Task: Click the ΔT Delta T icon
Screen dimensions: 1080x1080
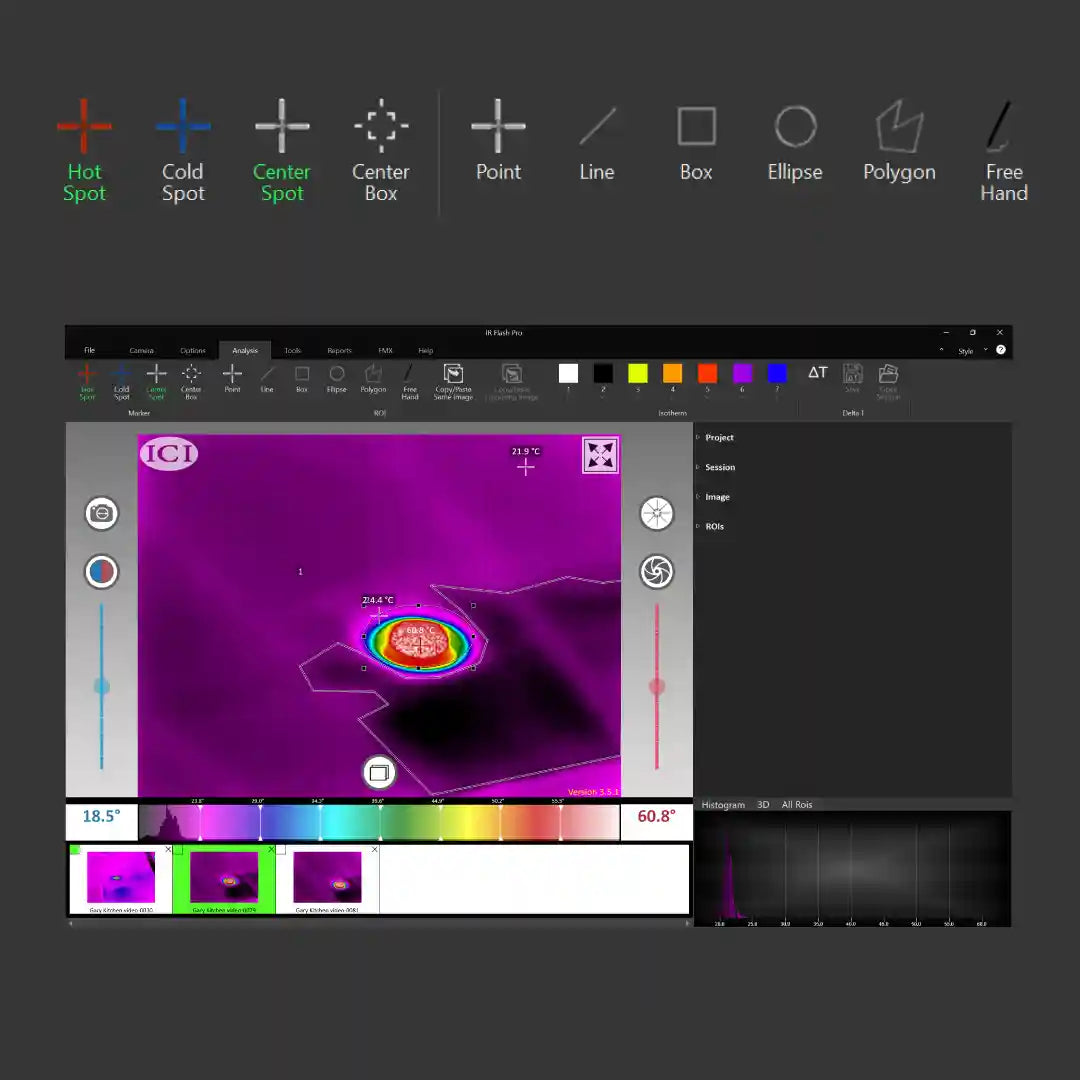Action: click(x=817, y=373)
